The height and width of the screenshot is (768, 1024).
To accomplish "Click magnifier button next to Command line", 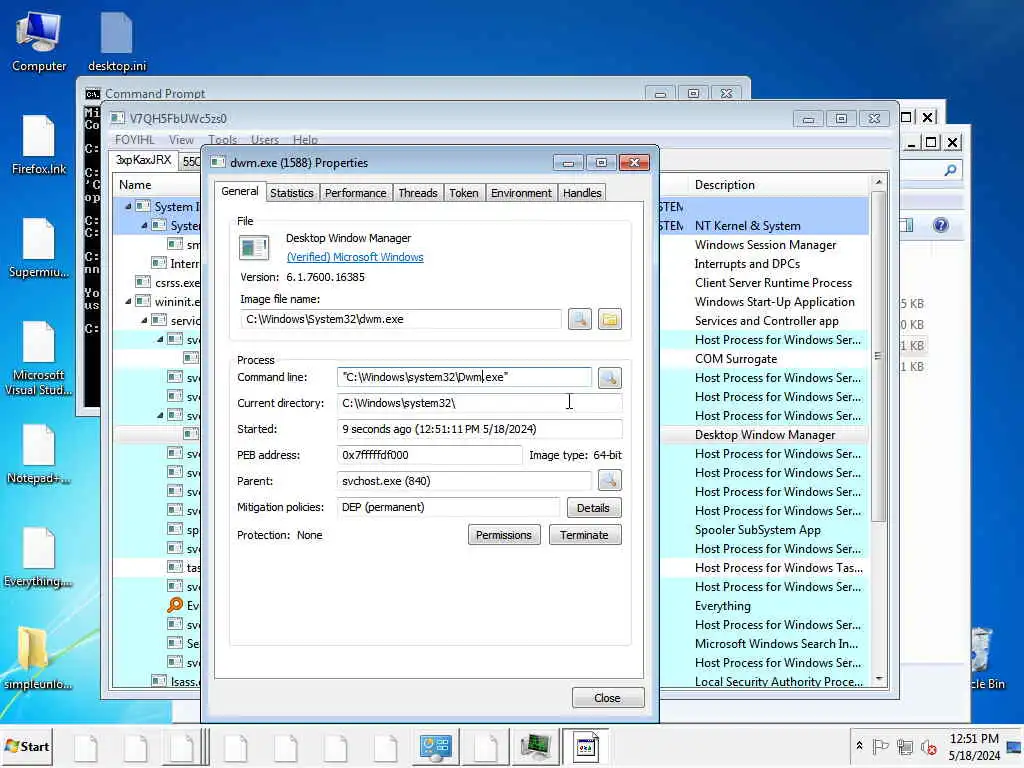I will (609, 377).
